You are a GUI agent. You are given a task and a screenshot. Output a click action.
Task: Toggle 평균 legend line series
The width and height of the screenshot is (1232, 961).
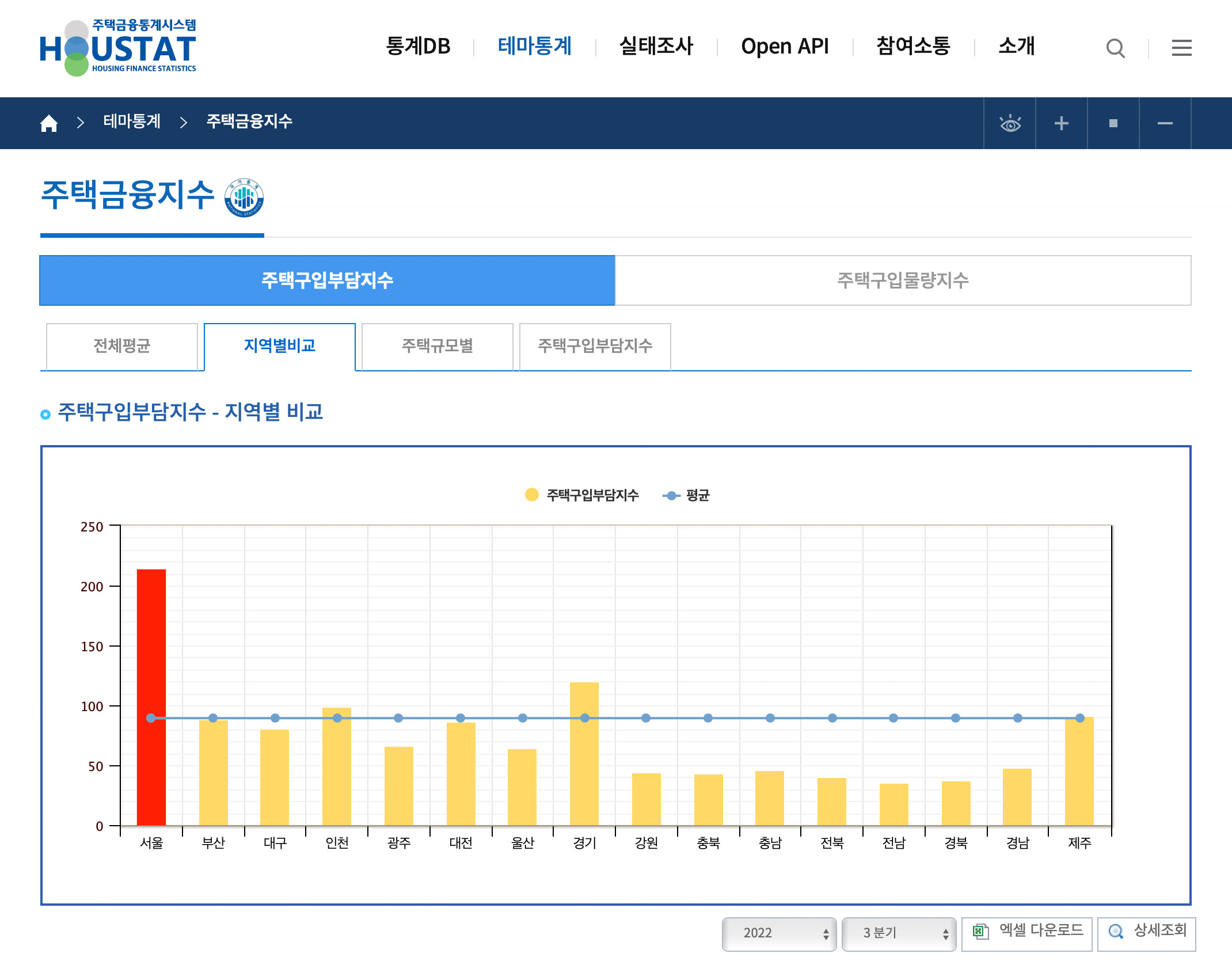tap(686, 495)
